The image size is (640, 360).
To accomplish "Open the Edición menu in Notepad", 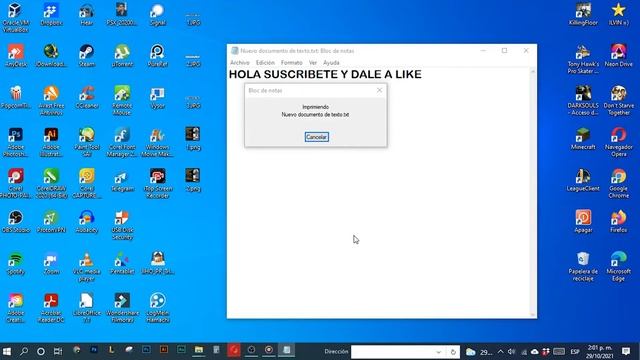I will pos(265,62).
